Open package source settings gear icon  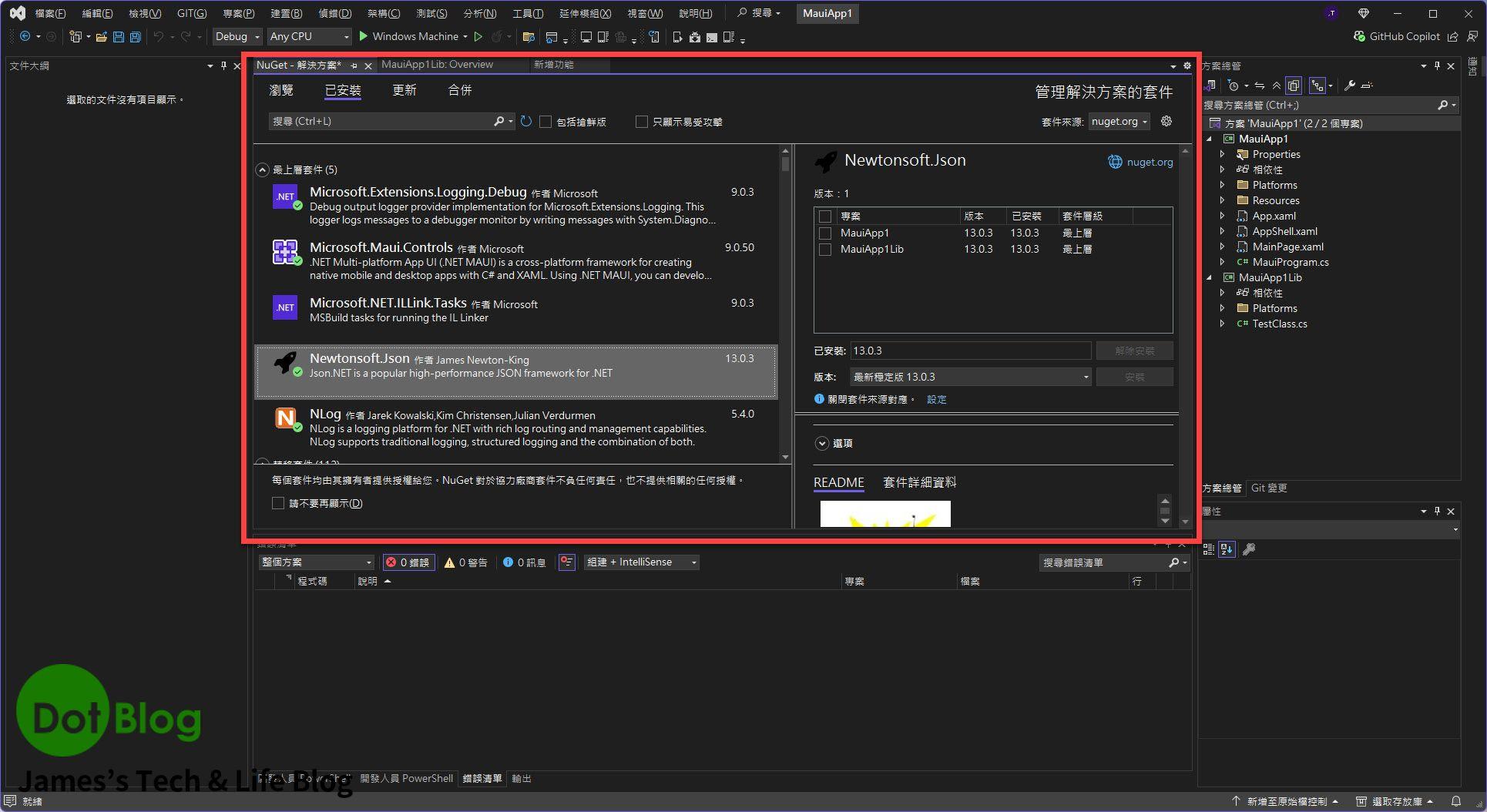[1166, 122]
